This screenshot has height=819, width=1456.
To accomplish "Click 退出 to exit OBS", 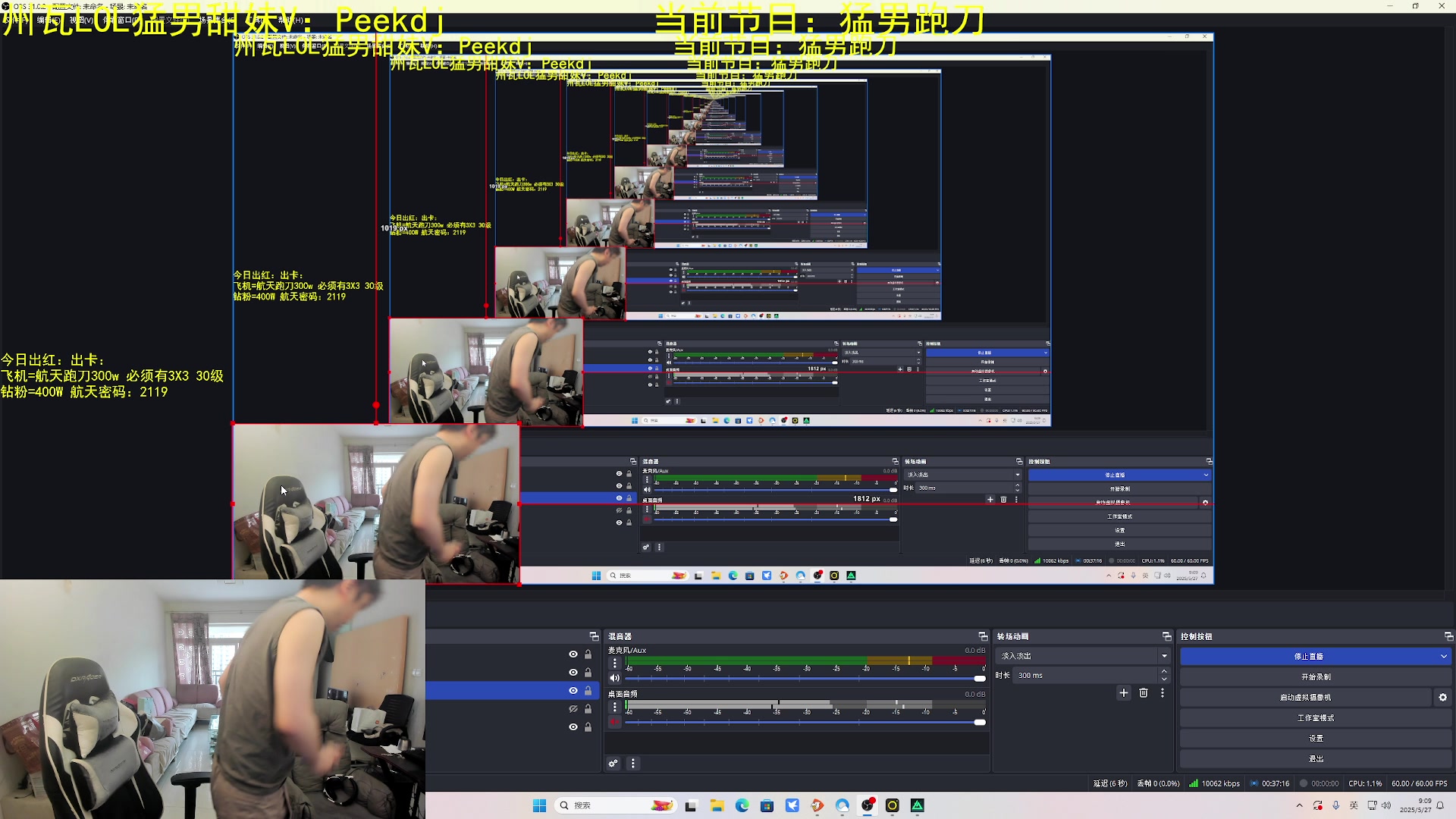I will tap(1316, 759).
